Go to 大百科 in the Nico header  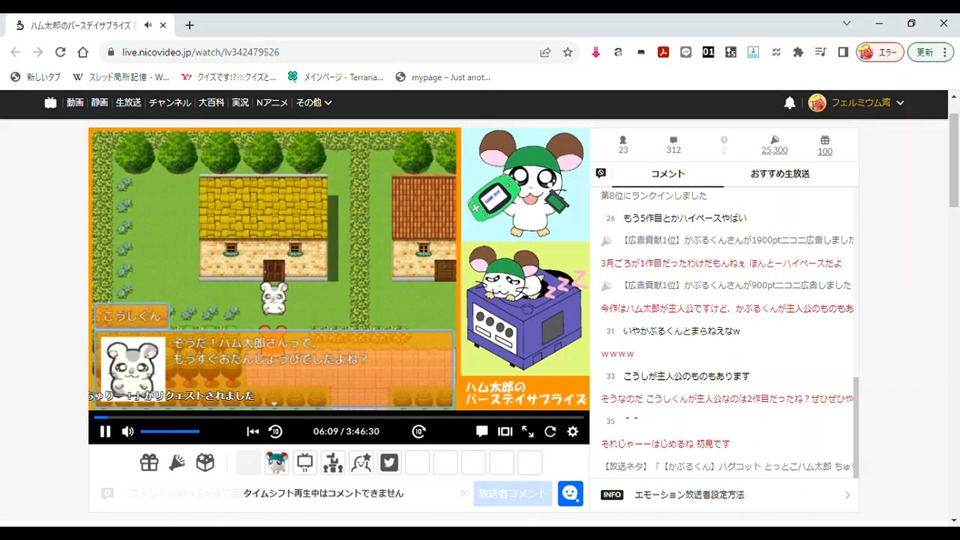(x=211, y=103)
